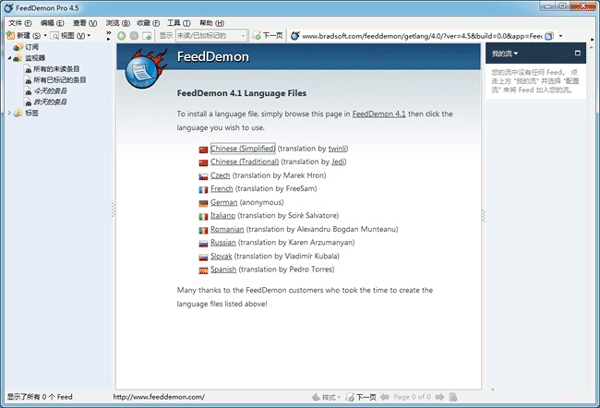This screenshot has height=408, width=600.
Task: Click the 下一页 next page toolbar button
Action: (x=267, y=36)
